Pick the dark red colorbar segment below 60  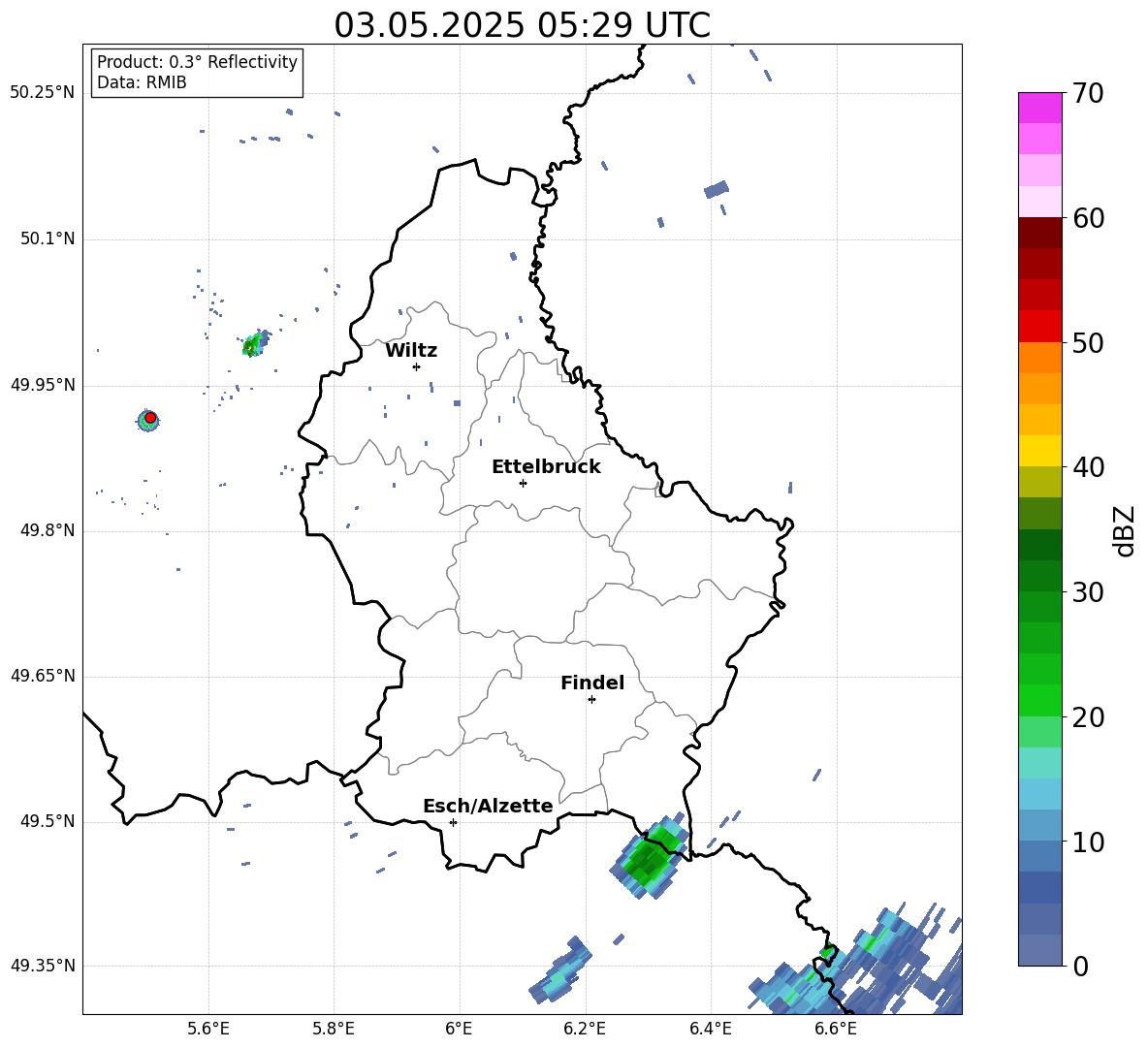tap(1039, 233)
